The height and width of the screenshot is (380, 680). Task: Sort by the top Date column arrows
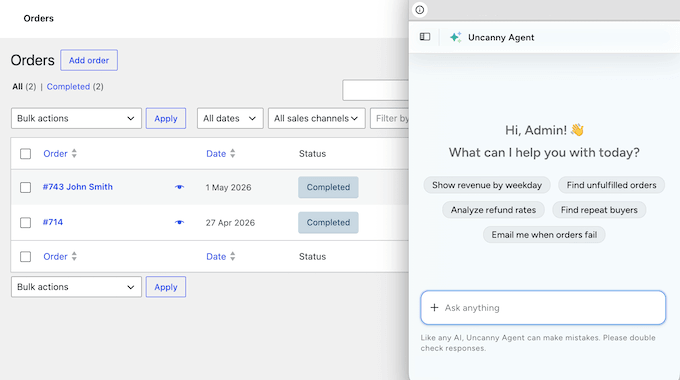point(232,154)
